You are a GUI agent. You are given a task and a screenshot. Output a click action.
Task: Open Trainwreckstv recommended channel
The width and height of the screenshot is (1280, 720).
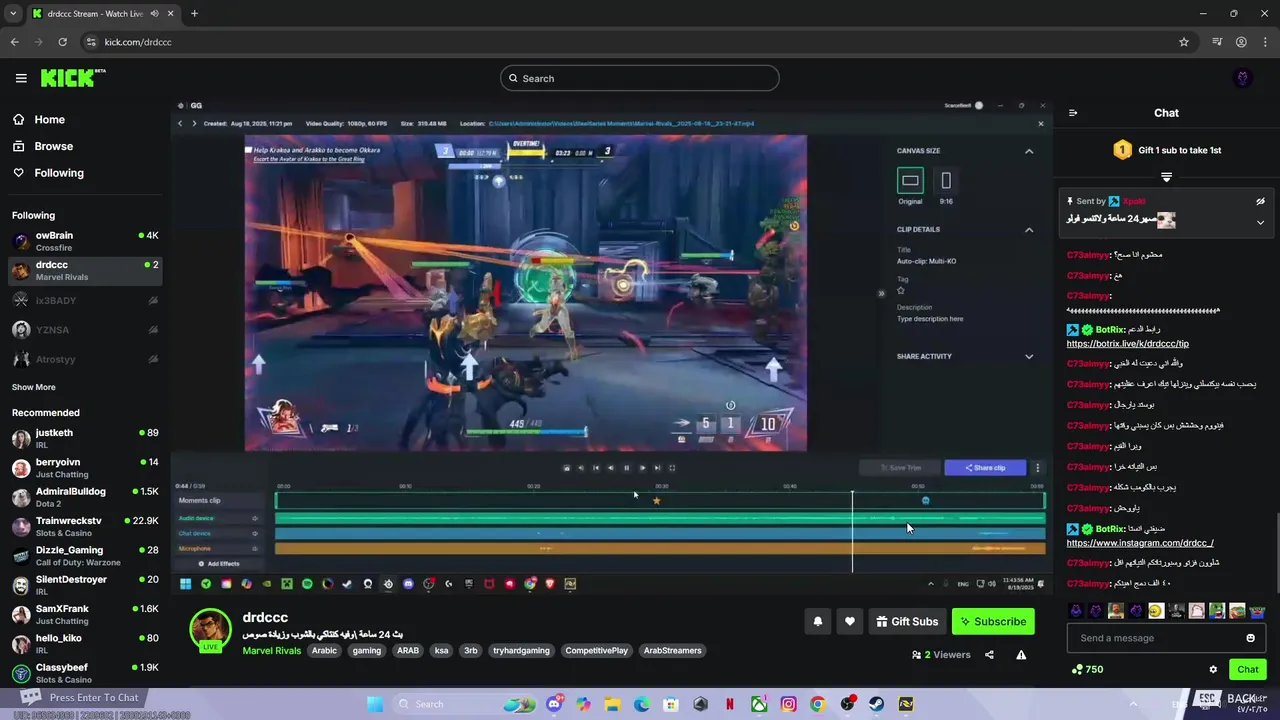(85, 526)
